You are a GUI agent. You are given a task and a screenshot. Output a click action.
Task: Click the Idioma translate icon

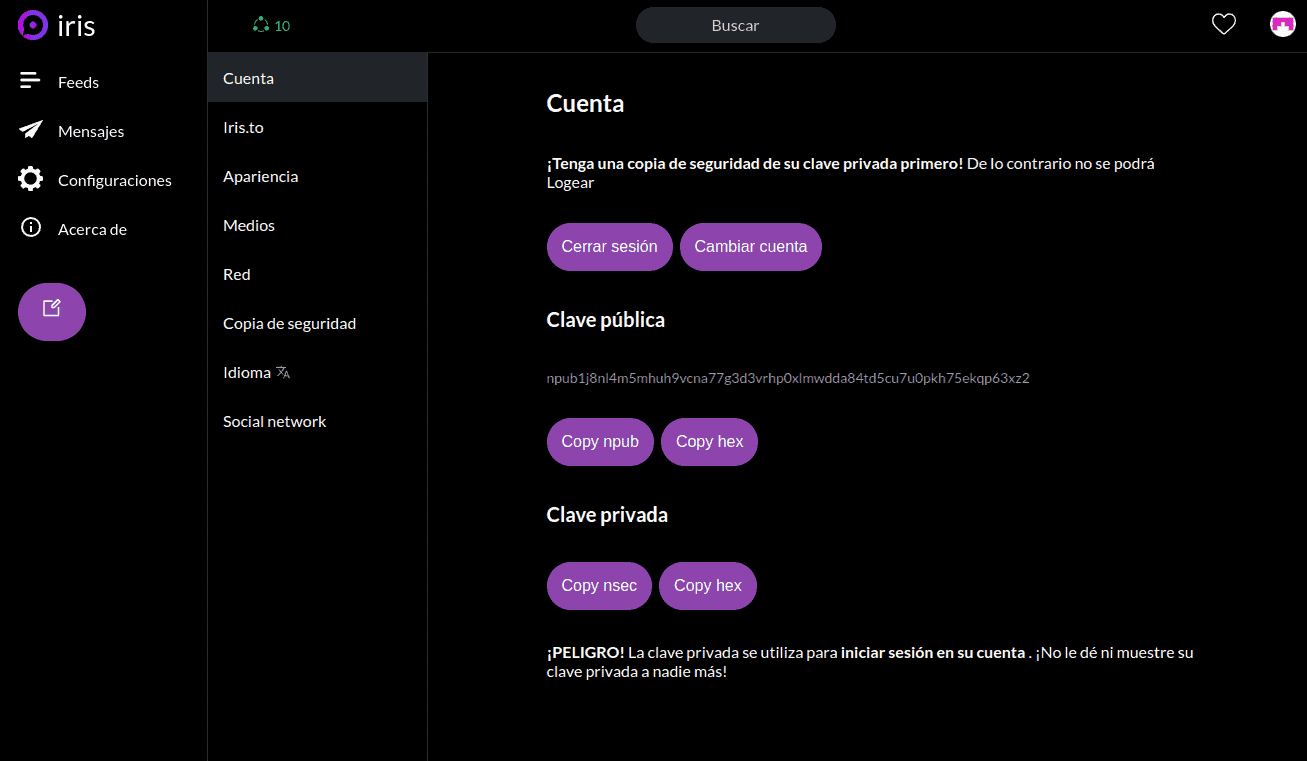283,373
